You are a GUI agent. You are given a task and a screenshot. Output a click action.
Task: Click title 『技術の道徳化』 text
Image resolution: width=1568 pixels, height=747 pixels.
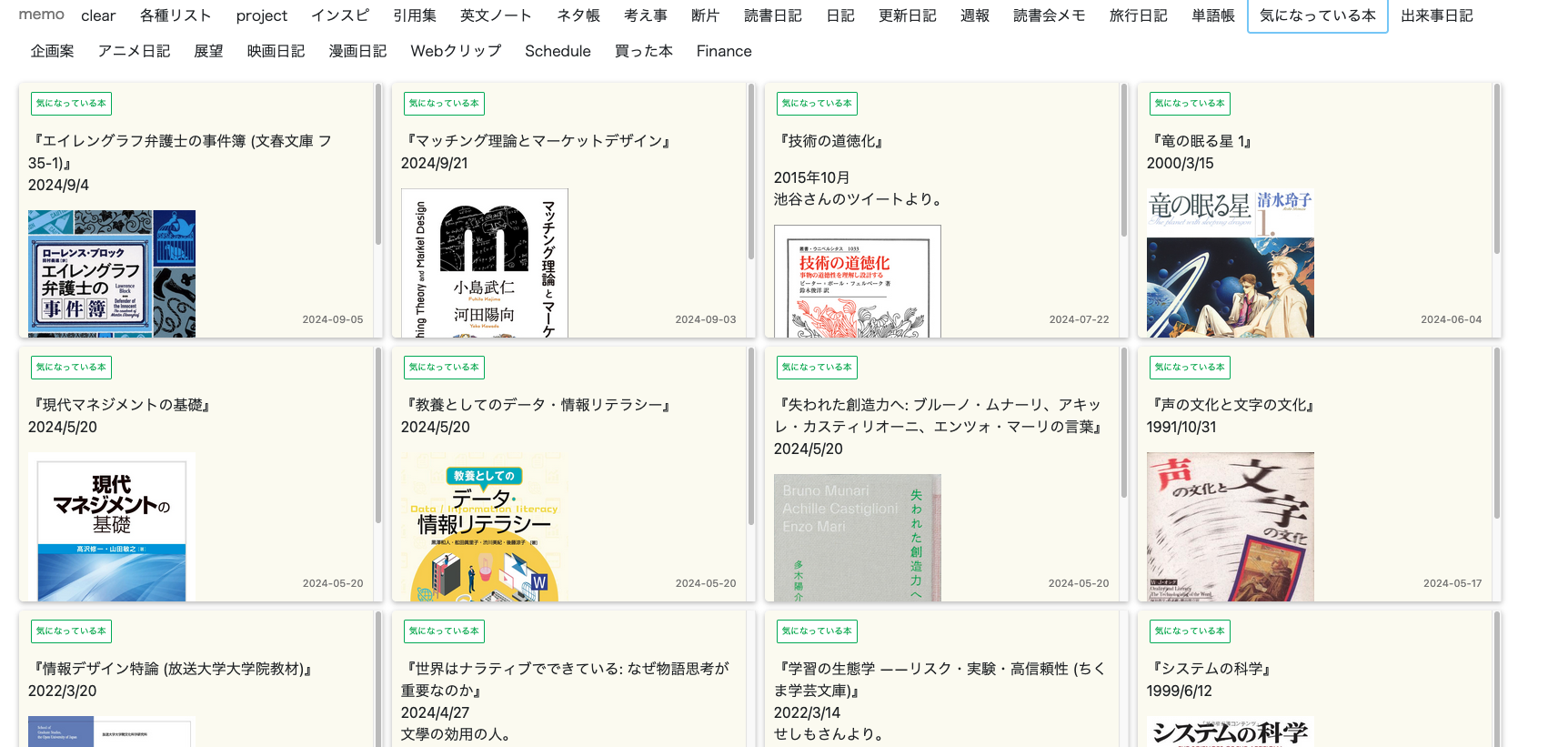click(x=831, y=141)
